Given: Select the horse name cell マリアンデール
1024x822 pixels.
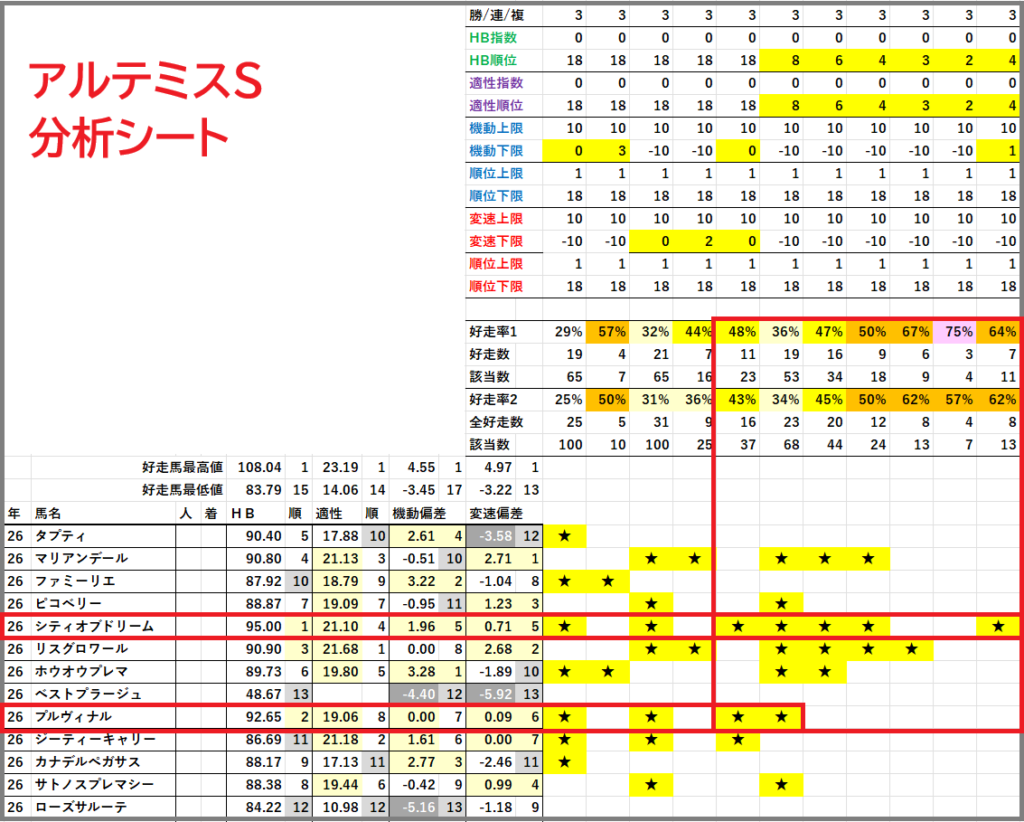Looking at the screenshot, I should pyautogui.click(x=103, y=558).
